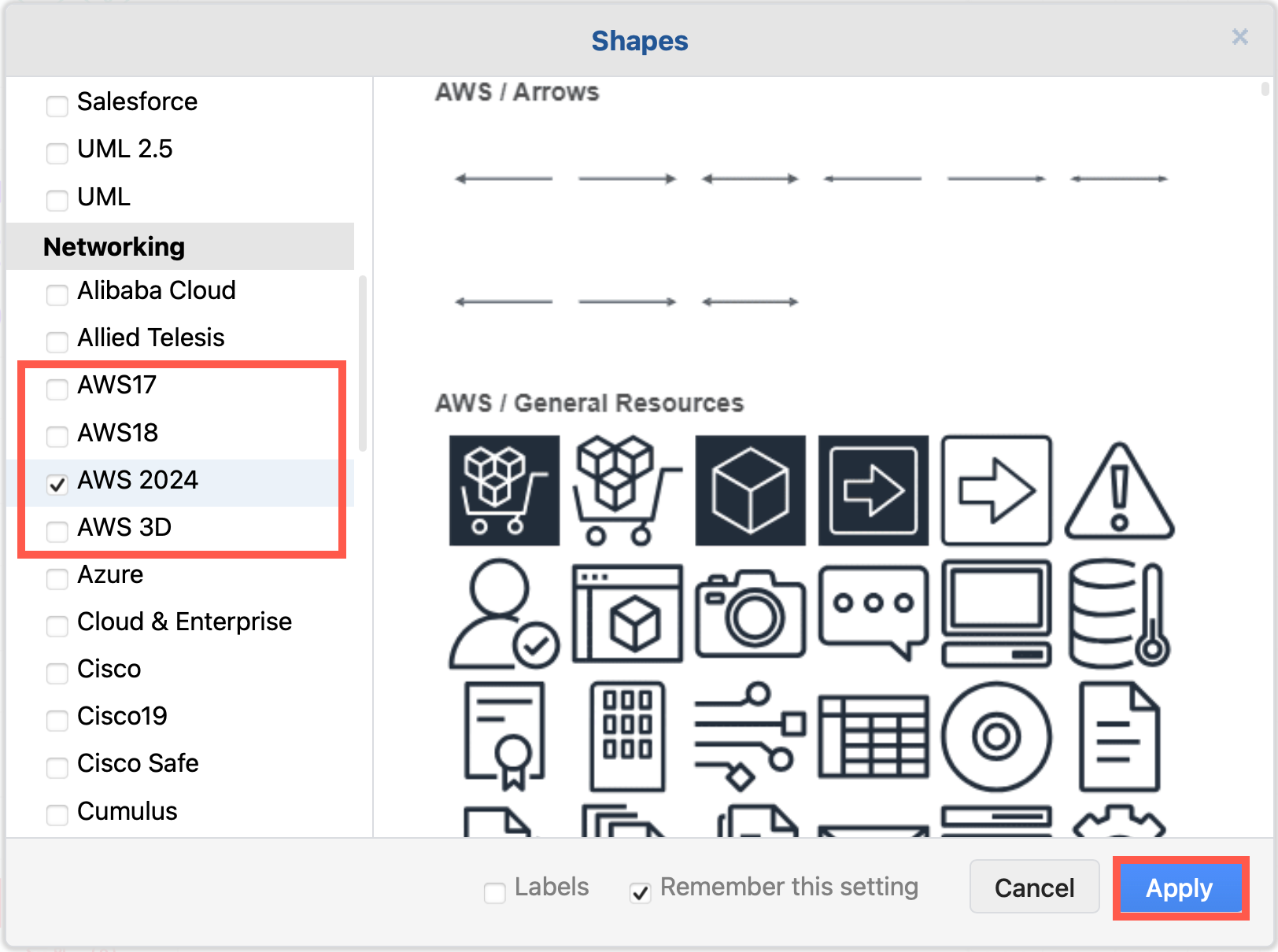This screenshot has height=952, width=1278.
Task: Select the AWS cube shape
Action: (749, 489)
